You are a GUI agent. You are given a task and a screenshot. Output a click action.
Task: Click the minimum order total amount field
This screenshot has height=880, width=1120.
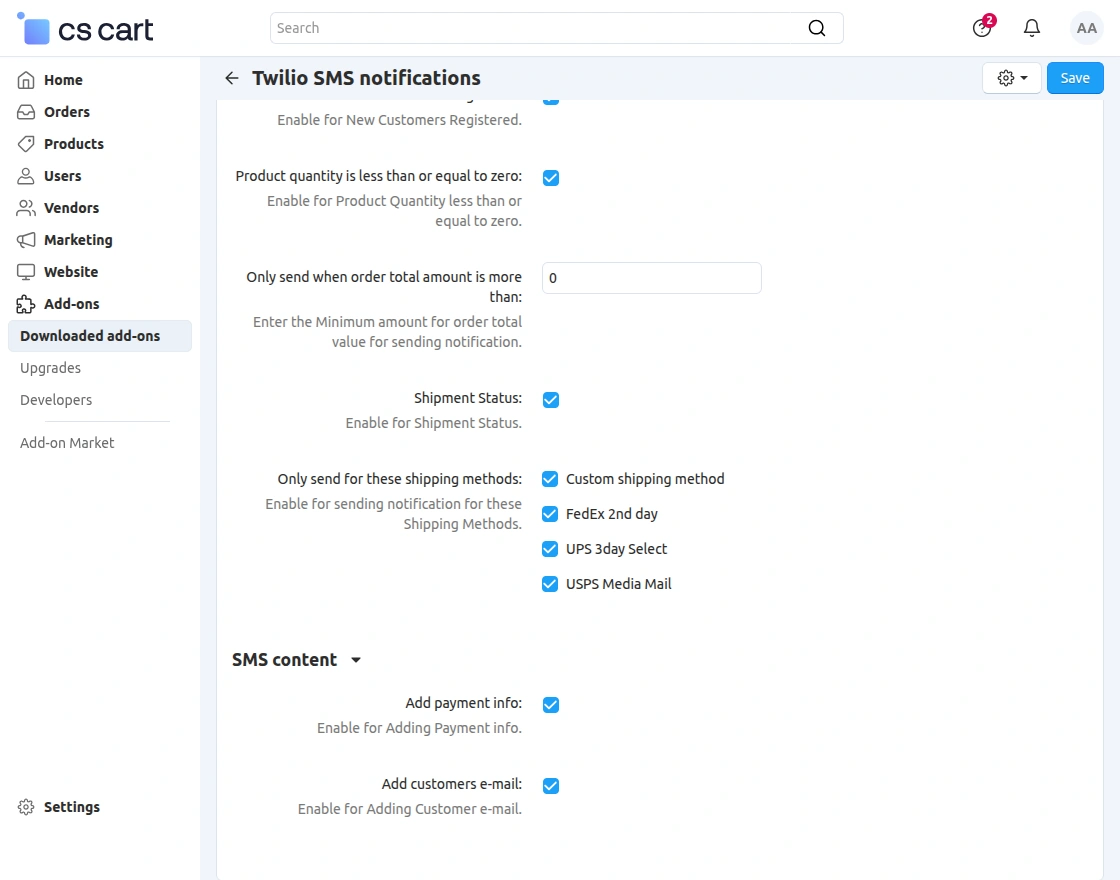coord(651,278)
